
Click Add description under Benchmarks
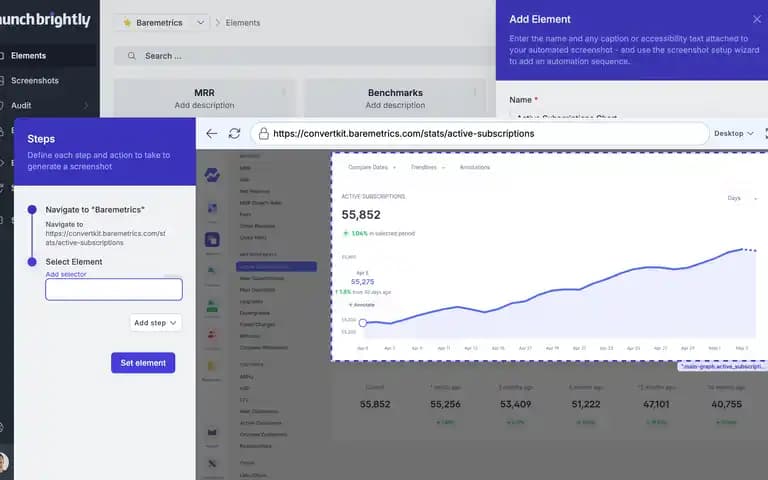click(x=395, y=105)
